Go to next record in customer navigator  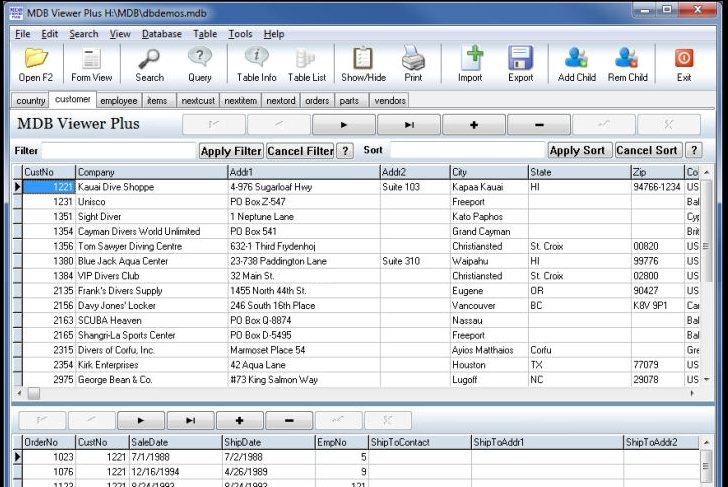344,124
